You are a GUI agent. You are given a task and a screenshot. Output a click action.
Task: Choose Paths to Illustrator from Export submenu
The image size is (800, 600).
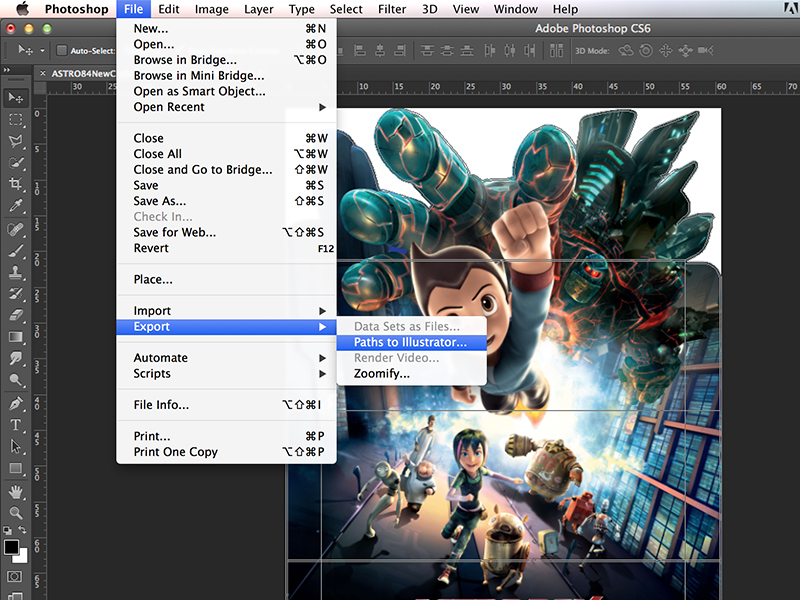(x=412, y=342)
